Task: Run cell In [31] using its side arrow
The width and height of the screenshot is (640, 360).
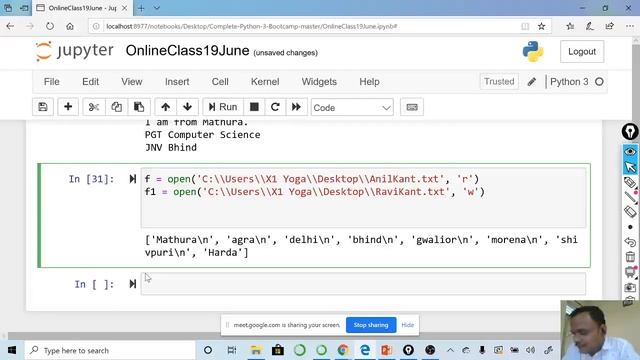Action: 133,179
